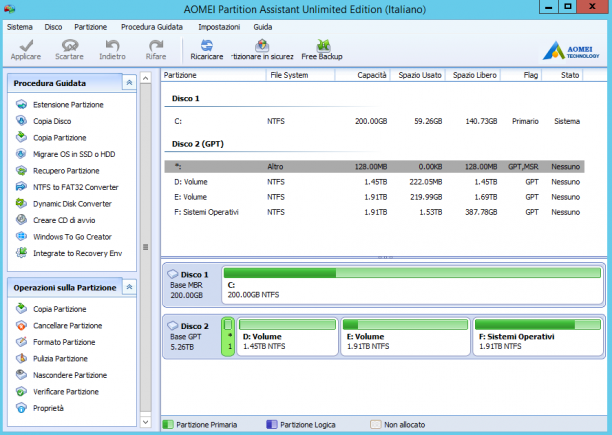The width and height of the screenshot is (612, 435).
Task: Select the small MSR partition block on Disco 2
Action: (228, 337)
